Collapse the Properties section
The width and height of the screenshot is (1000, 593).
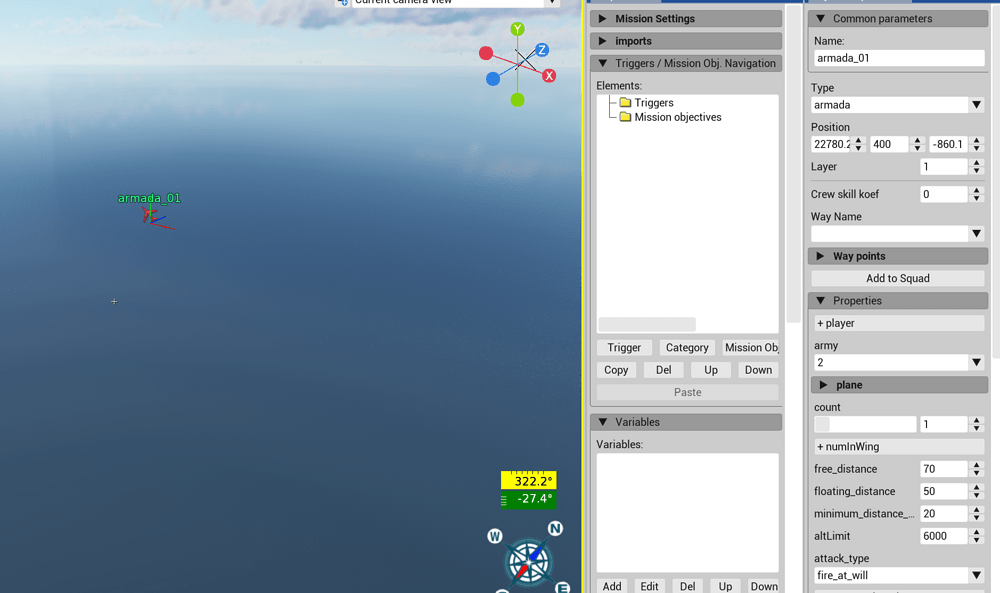898,300
